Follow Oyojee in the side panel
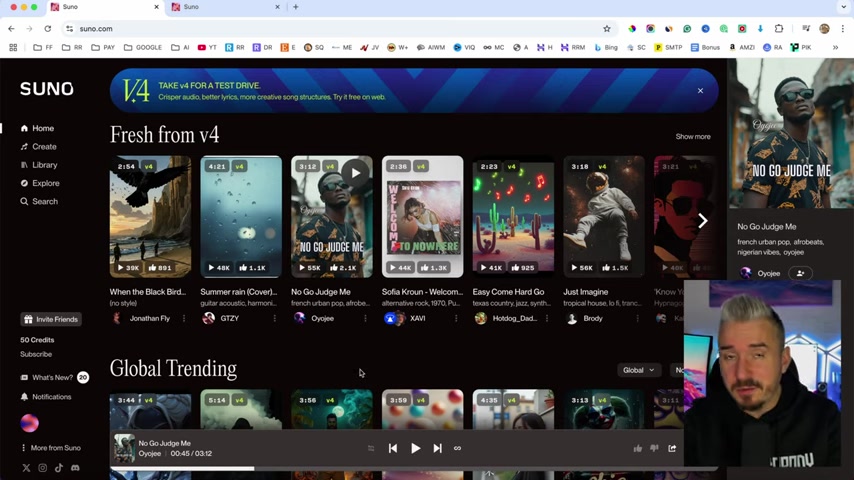The image size is (854, 480). (800, 274)
